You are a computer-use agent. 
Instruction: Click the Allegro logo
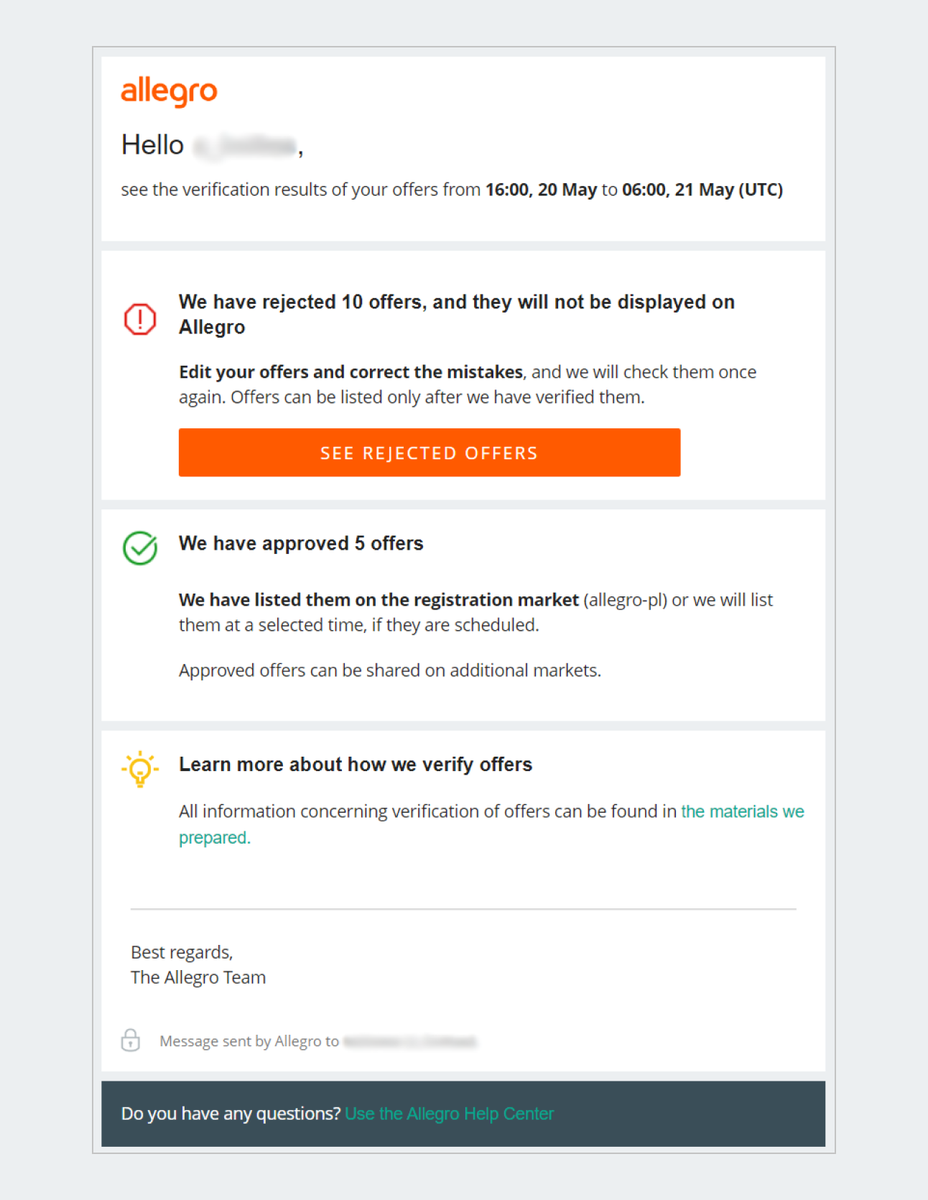(x=169, y=92)
